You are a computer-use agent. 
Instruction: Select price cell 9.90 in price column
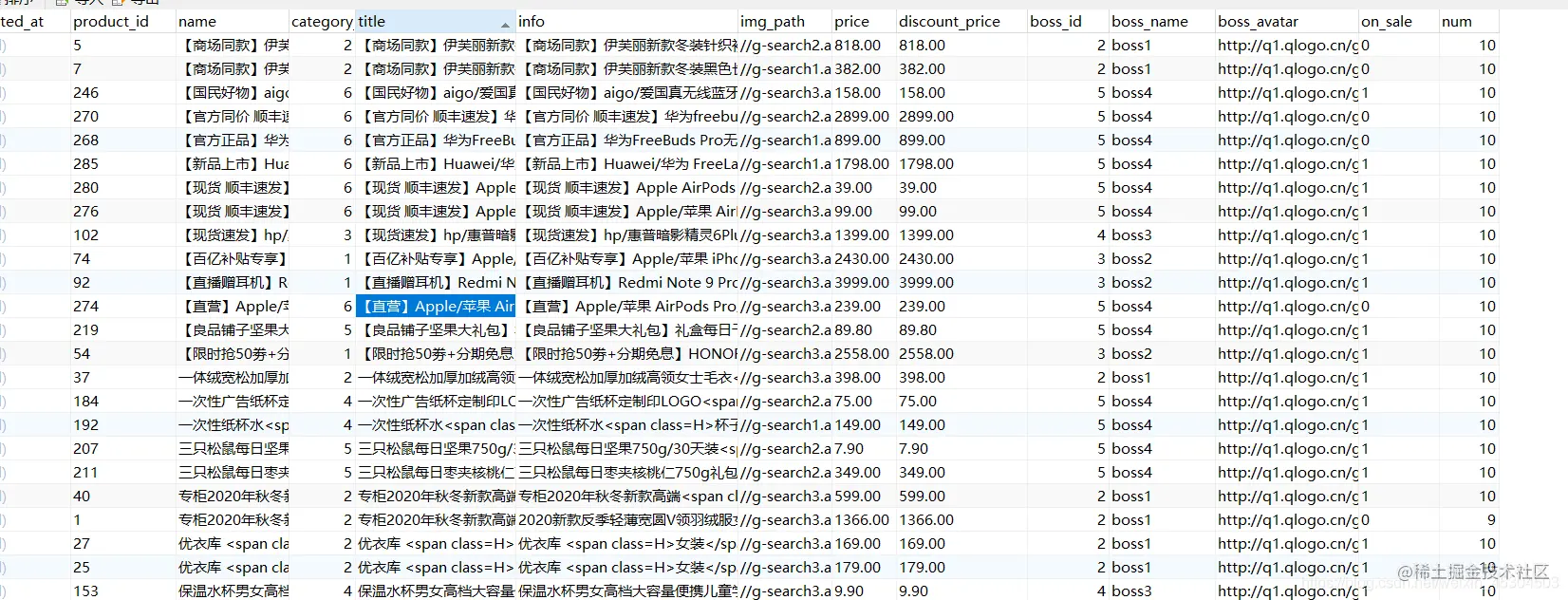[x=864, y=591]
